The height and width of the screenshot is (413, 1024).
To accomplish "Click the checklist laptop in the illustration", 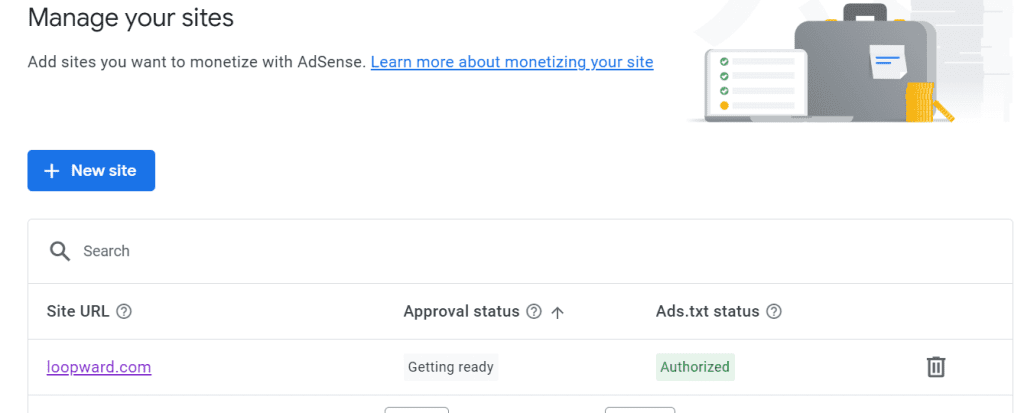I will [750, 83].
